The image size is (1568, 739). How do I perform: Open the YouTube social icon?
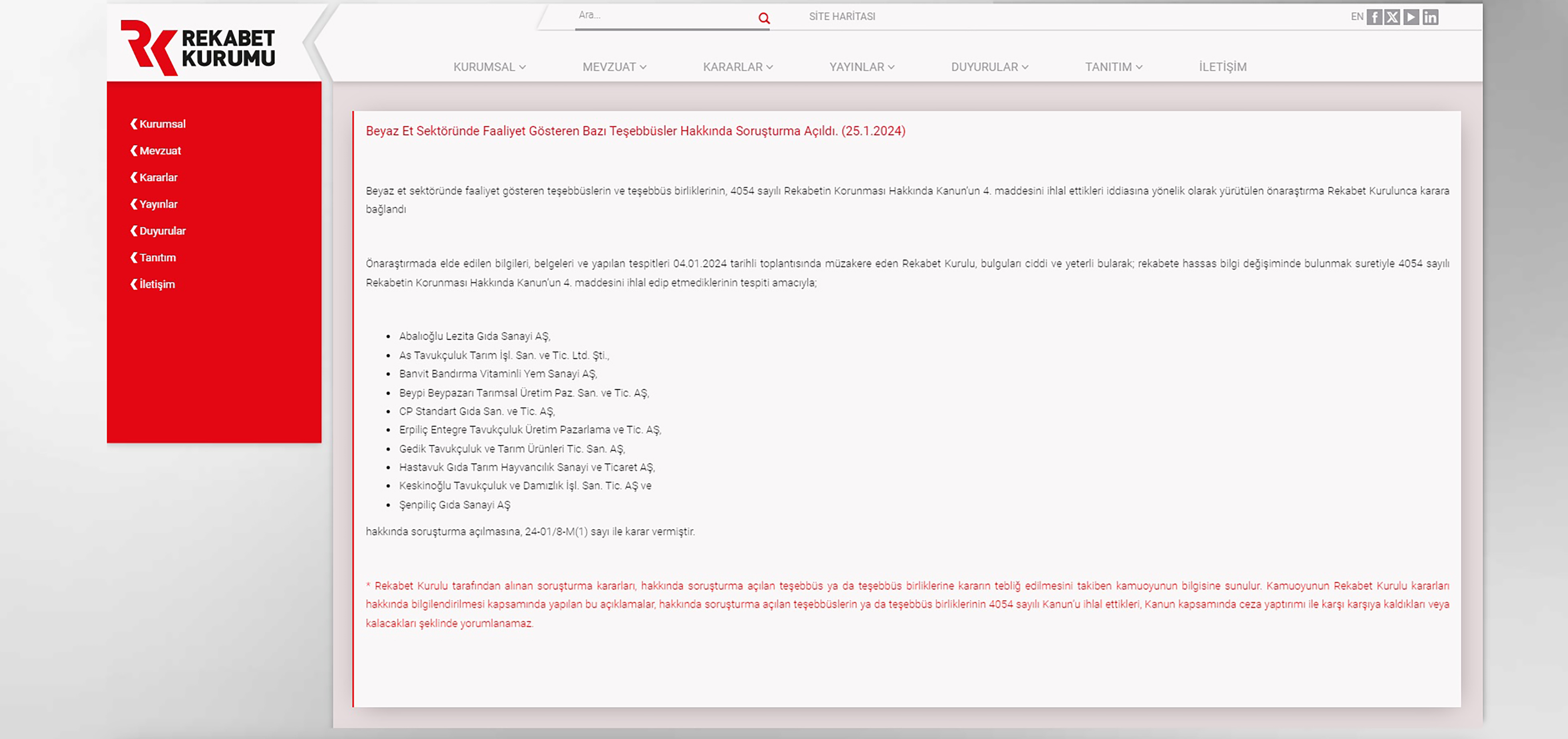1411,17
